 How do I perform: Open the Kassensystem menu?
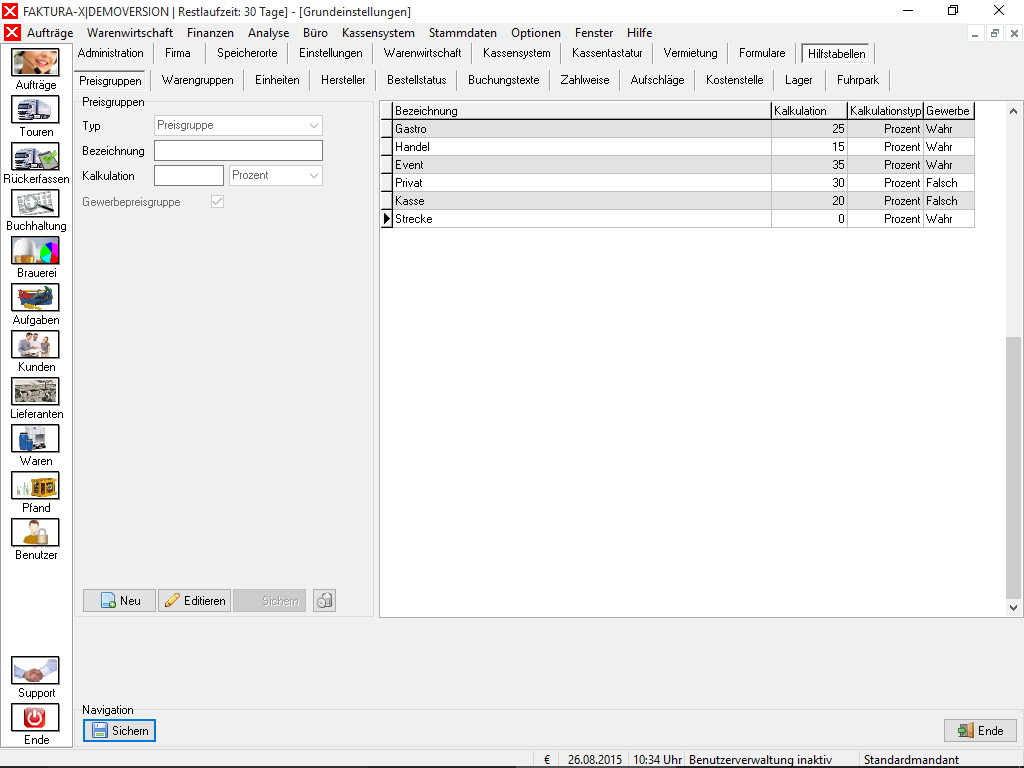(x=378, y=33)
